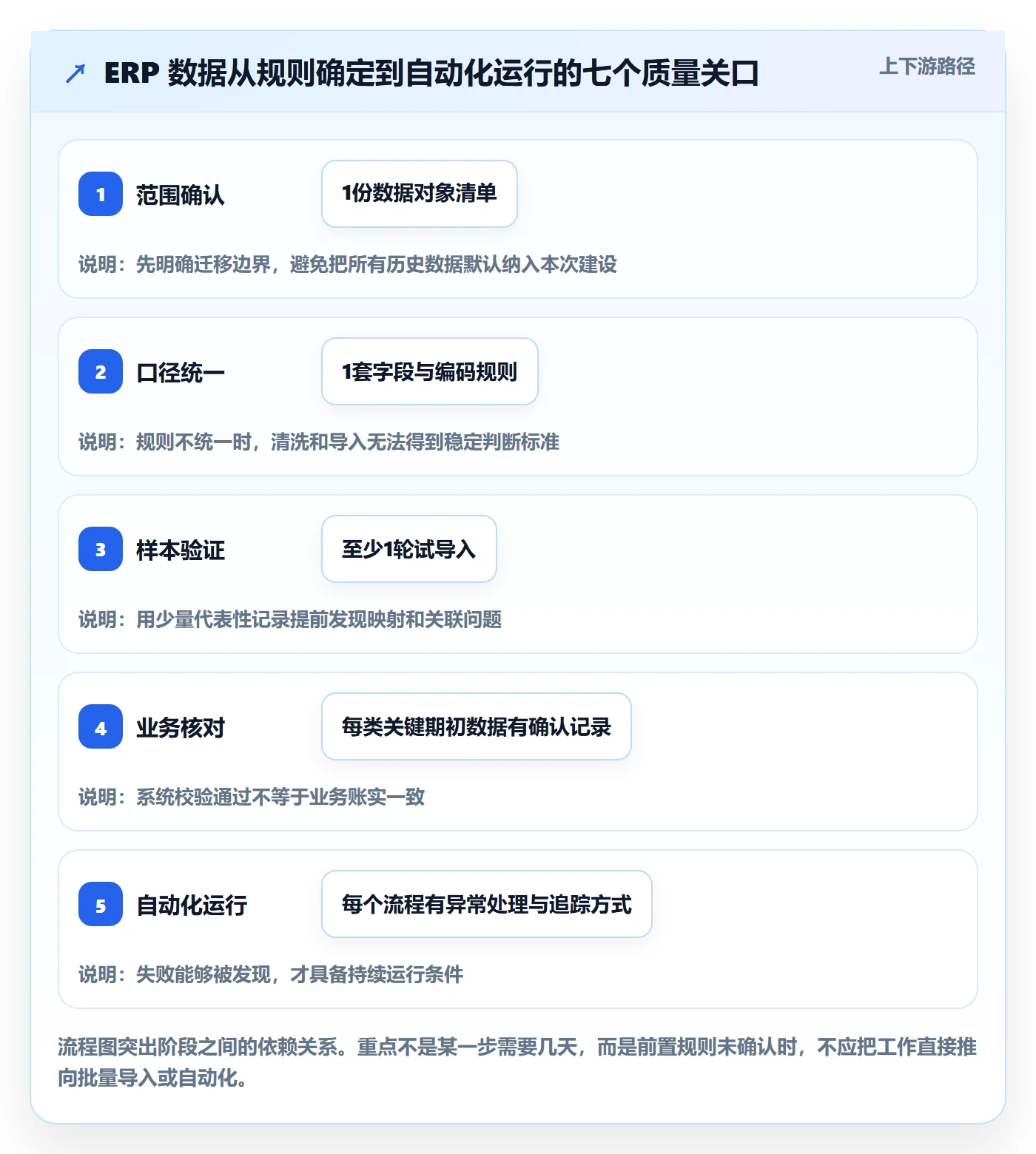1036x1154 pixels.
Task: Select step number 3 badge
Action: (x=101, y=549)
